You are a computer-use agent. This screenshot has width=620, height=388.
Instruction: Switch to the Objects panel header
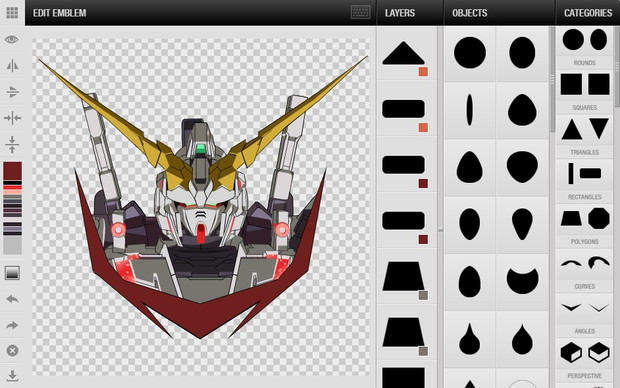(469, 13)
